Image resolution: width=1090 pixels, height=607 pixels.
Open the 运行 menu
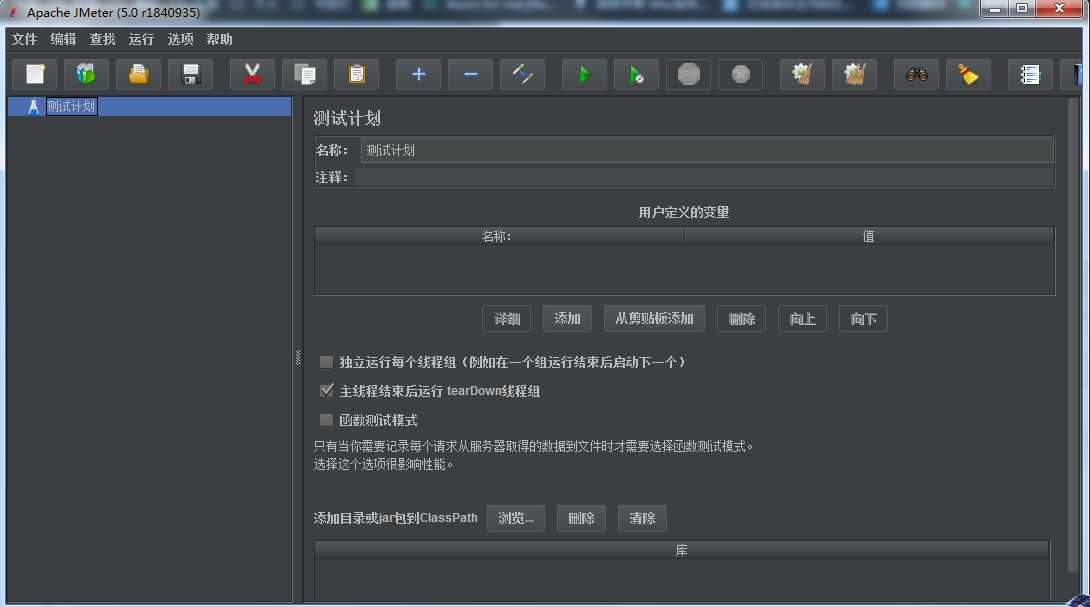pyautogui.click(x=141, y=40)
